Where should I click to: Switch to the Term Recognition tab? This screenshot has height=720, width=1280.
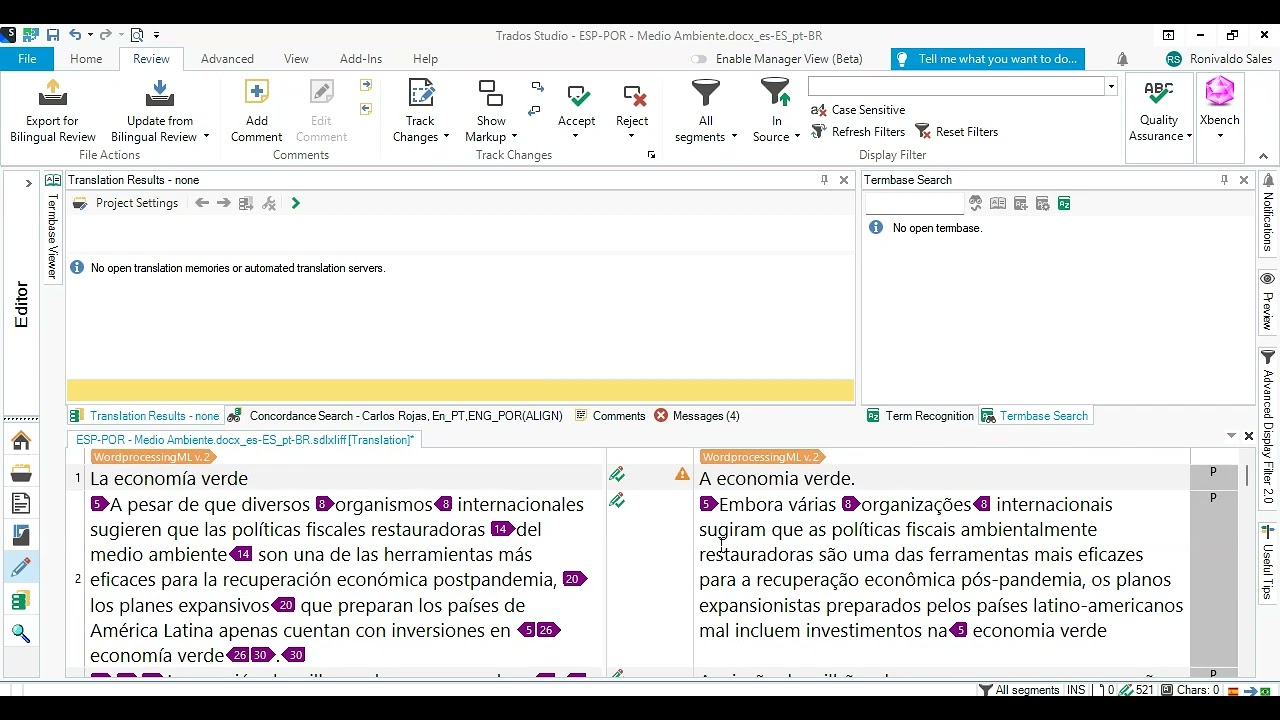[920, 416]
